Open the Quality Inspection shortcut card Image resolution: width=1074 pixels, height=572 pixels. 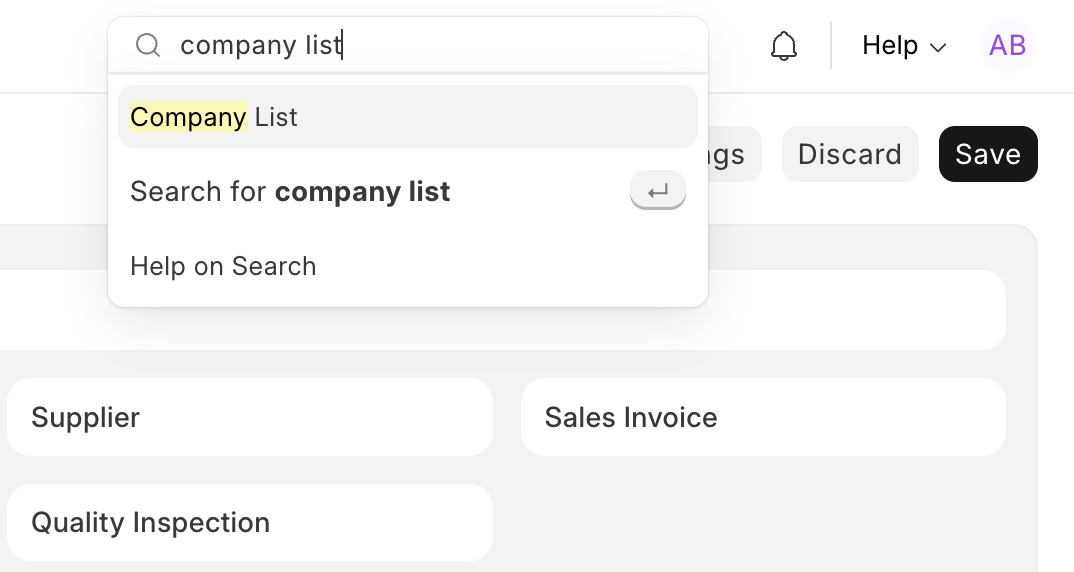click(250, 523)
